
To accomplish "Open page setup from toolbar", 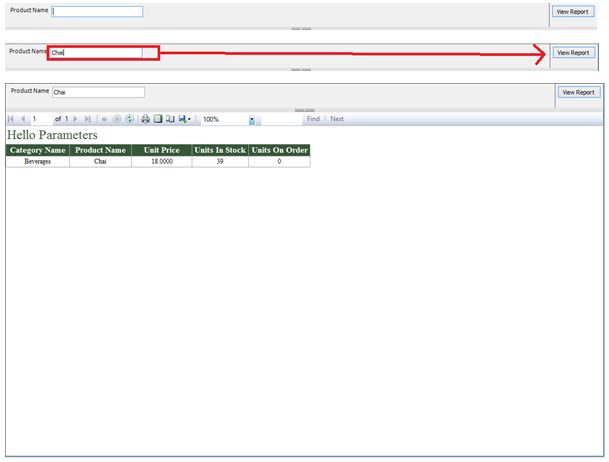I will (170, 119).
